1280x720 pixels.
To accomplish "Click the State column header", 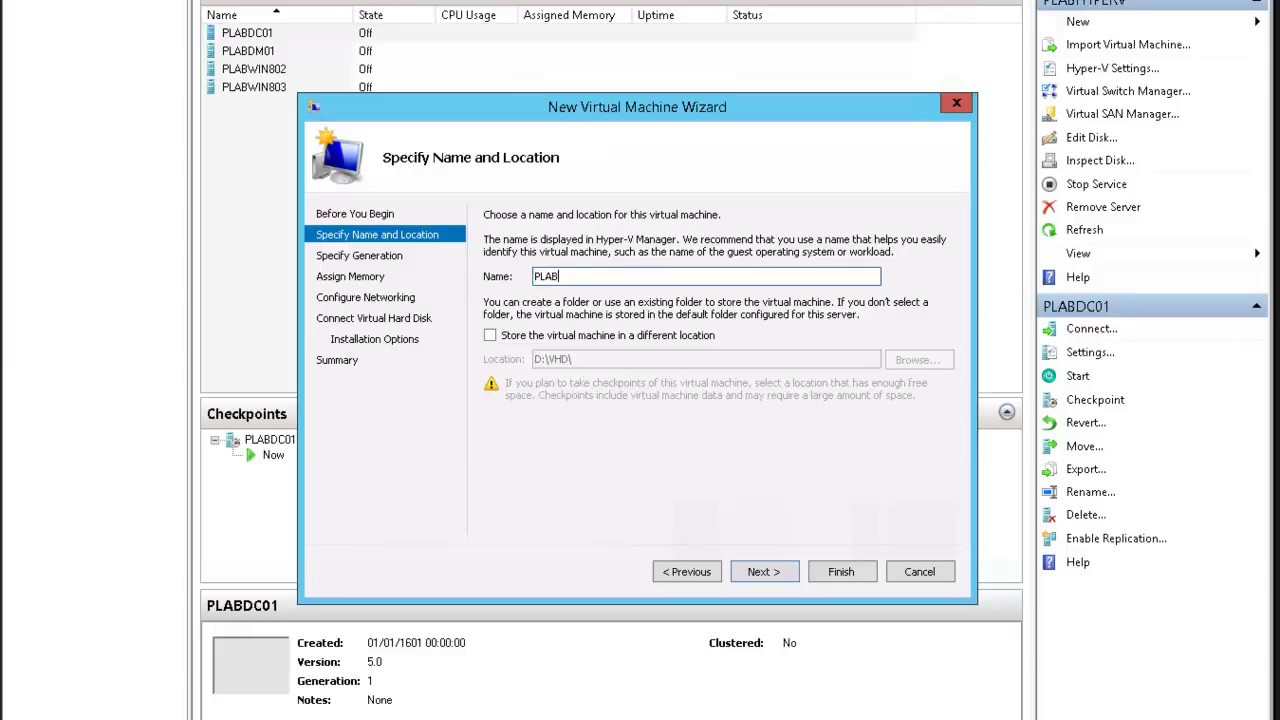I will pyautogui.click(x=371, y=15).
